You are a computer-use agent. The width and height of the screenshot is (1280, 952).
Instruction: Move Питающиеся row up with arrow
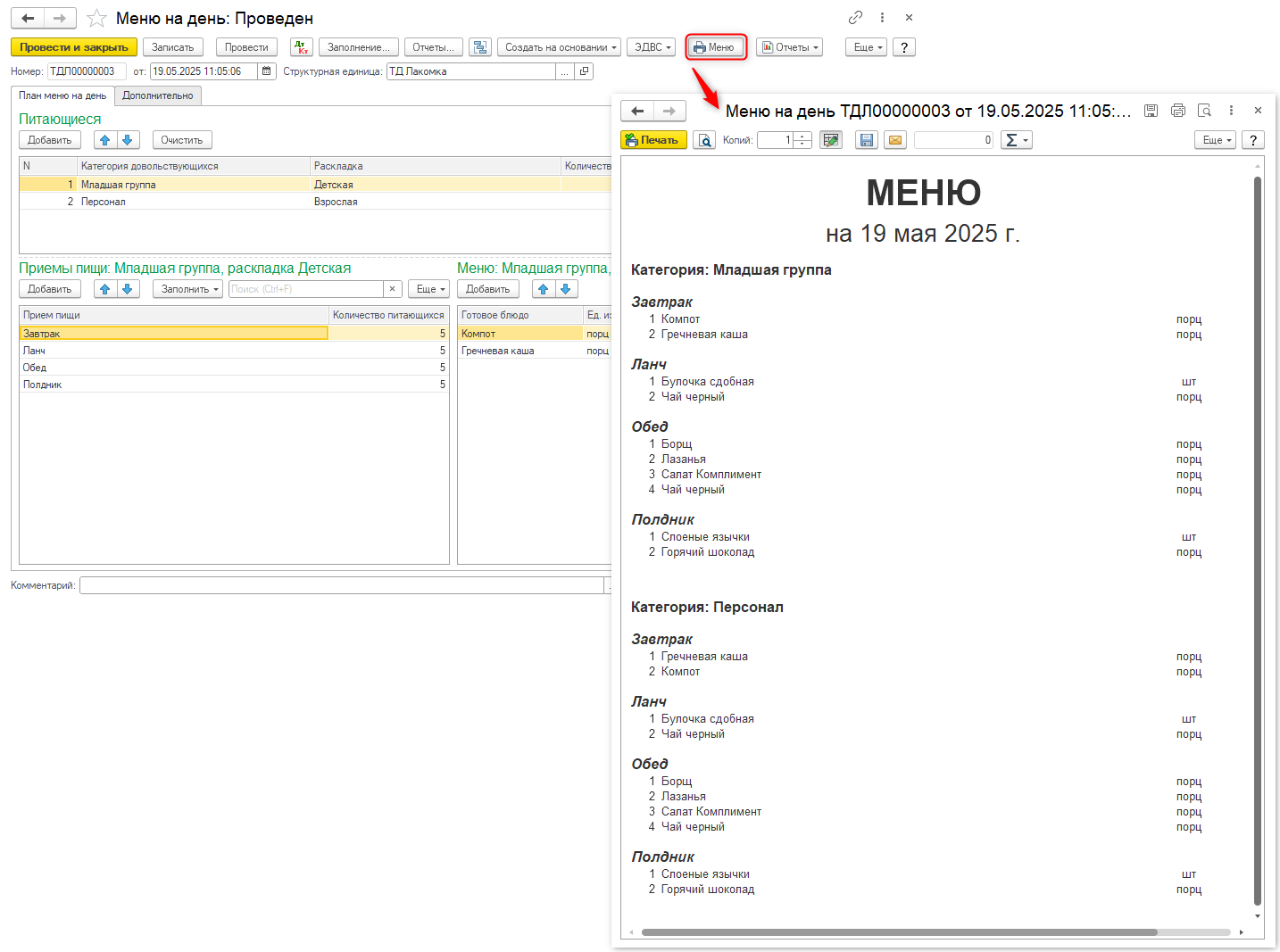[x=105, y=140]
